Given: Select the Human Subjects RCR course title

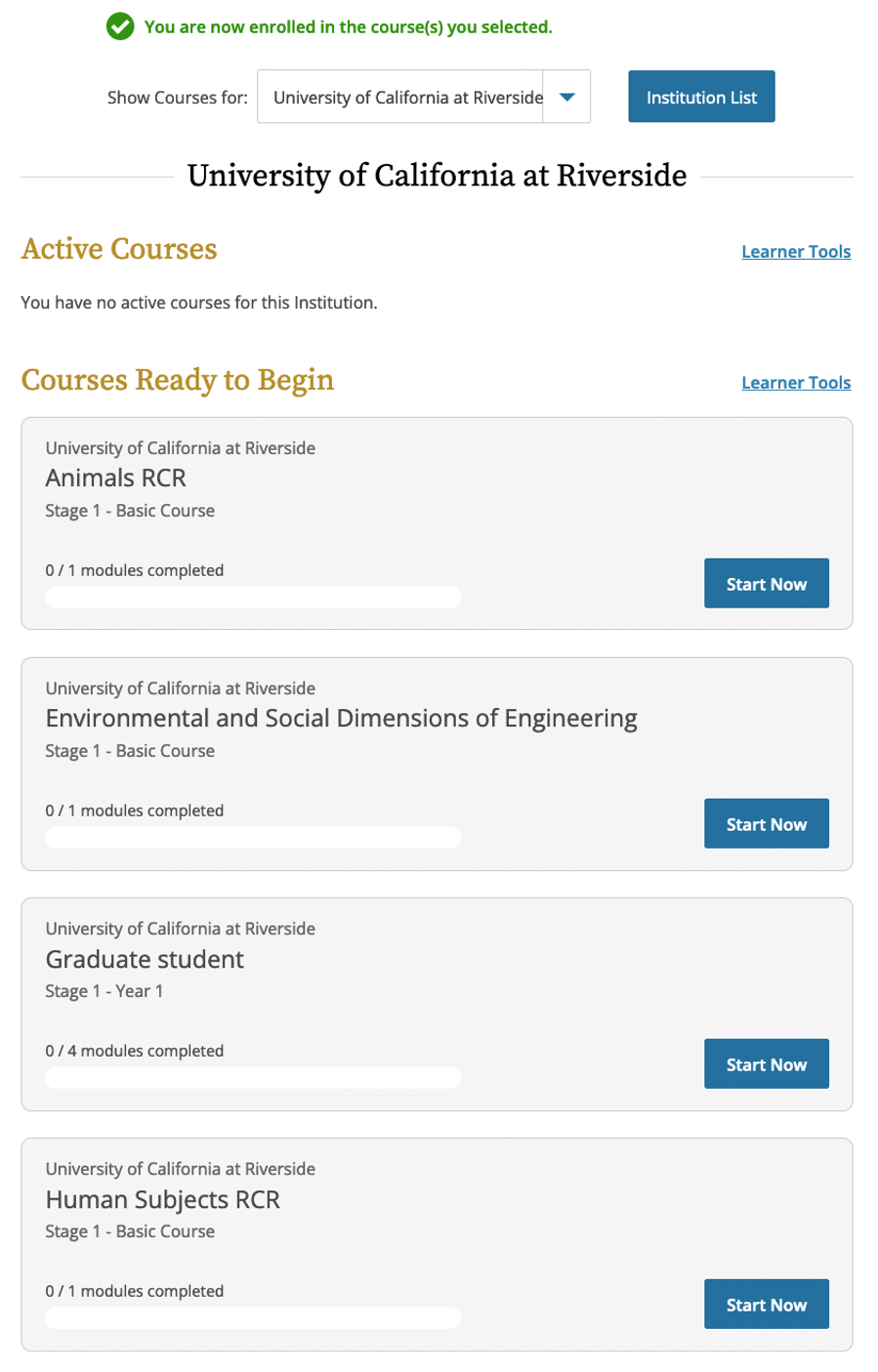Looking at the screenshot, I should point(162,1199).
